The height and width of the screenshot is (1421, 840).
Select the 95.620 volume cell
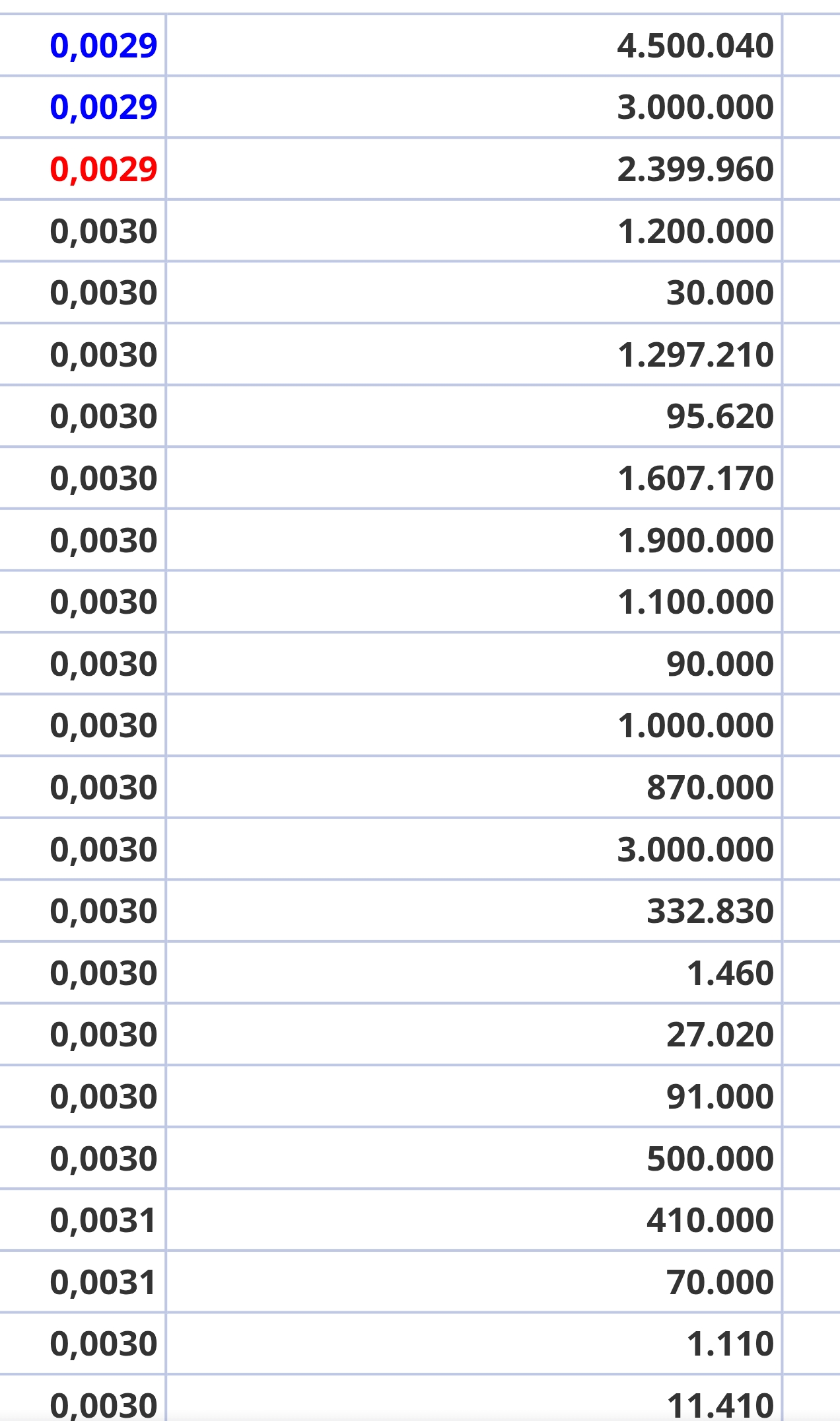[x=473, y=416]
